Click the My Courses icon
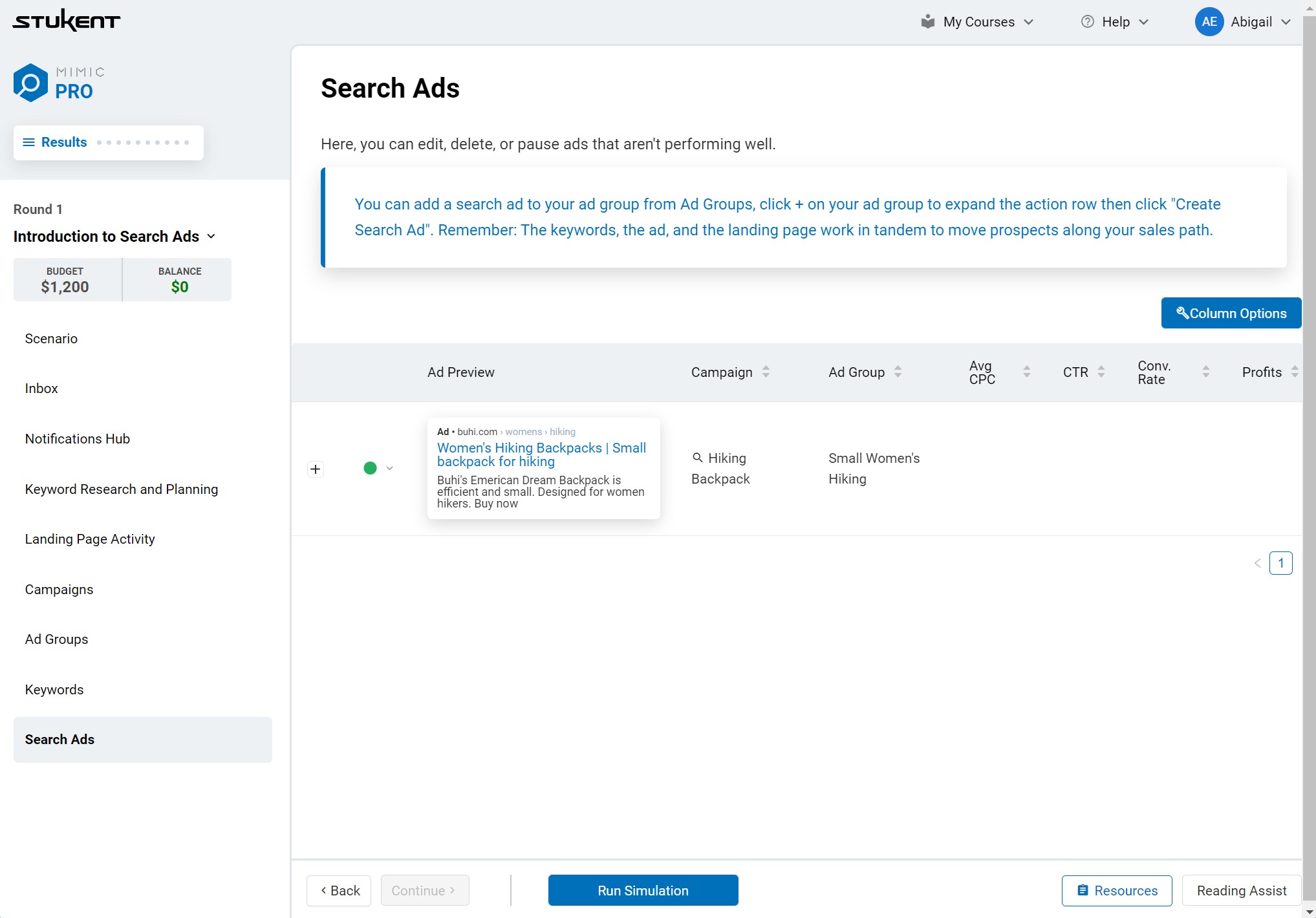This screenshot has height=918, width=1316. point(927,20)
